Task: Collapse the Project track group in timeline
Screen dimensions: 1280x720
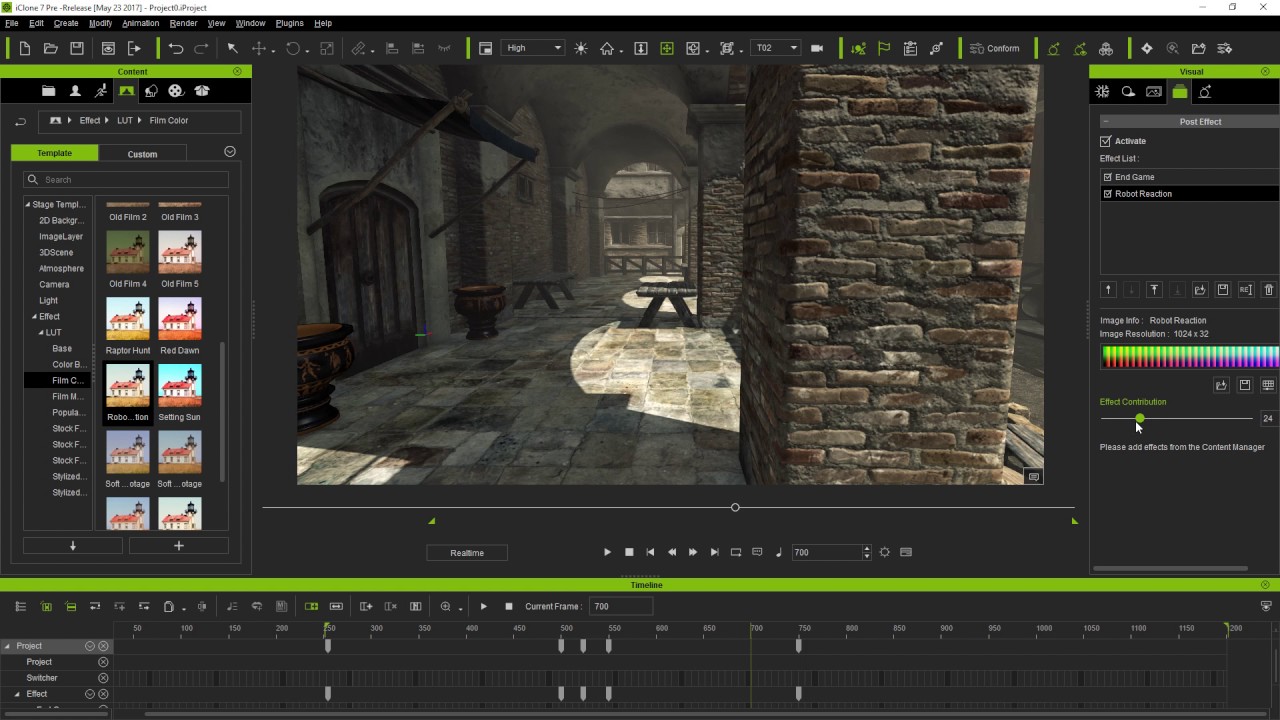Action: (x=7, y=646)
